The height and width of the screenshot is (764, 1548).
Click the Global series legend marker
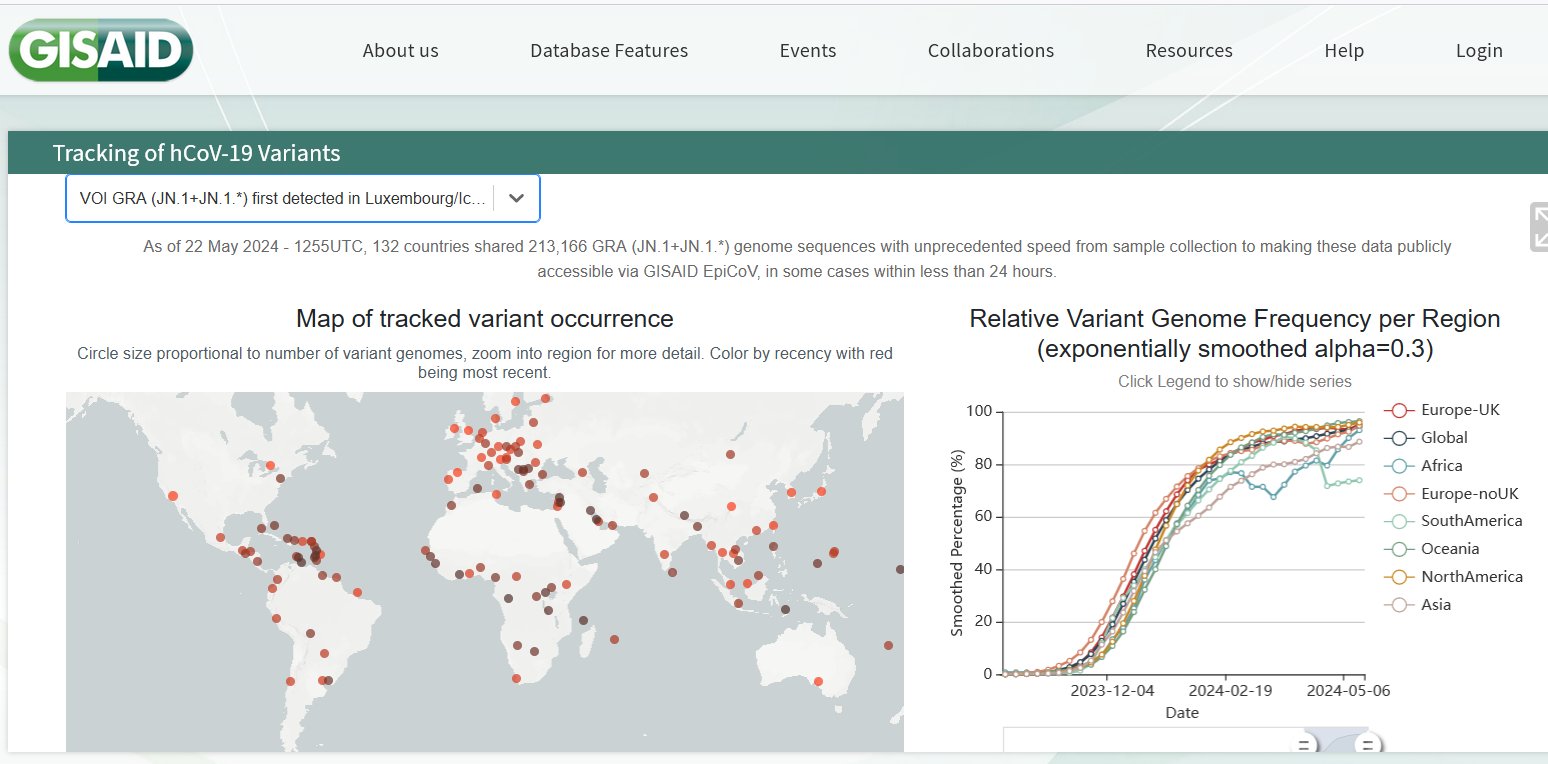click(x=1399, y=438)
